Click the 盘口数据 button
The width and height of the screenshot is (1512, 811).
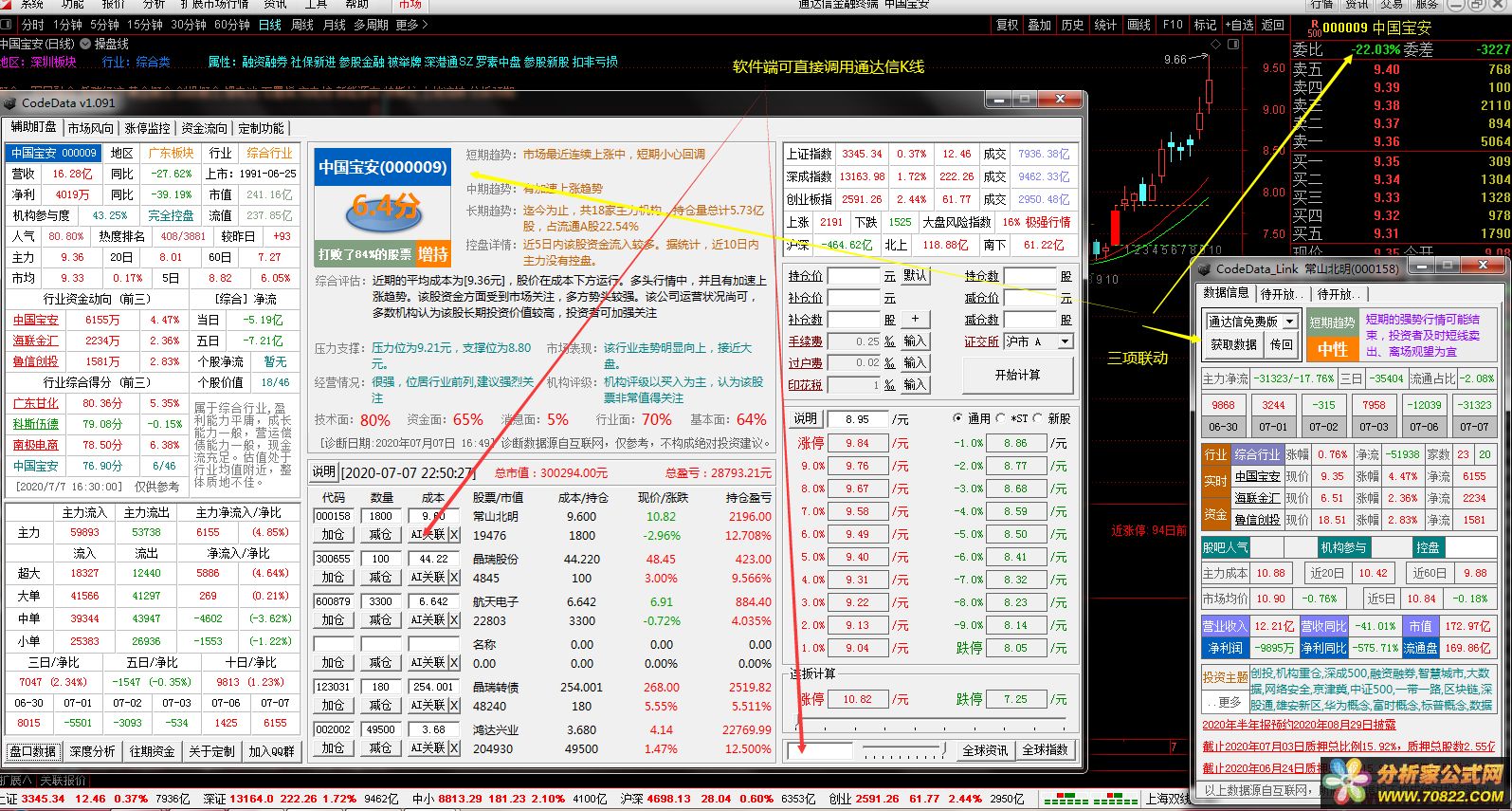[33, 751]
